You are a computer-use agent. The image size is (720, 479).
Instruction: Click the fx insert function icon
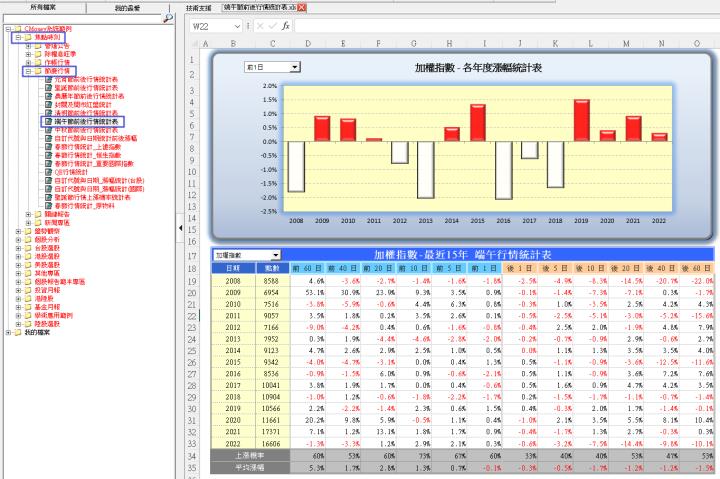[x=286, y=26]
